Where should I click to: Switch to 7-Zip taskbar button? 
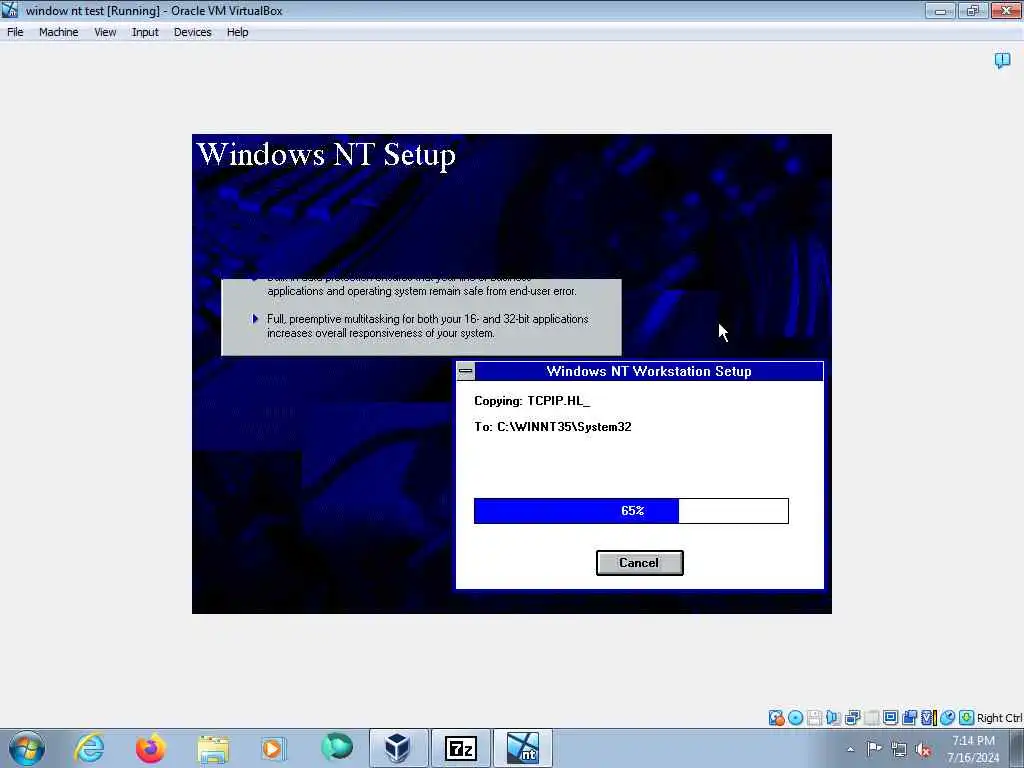coord(460,748)
